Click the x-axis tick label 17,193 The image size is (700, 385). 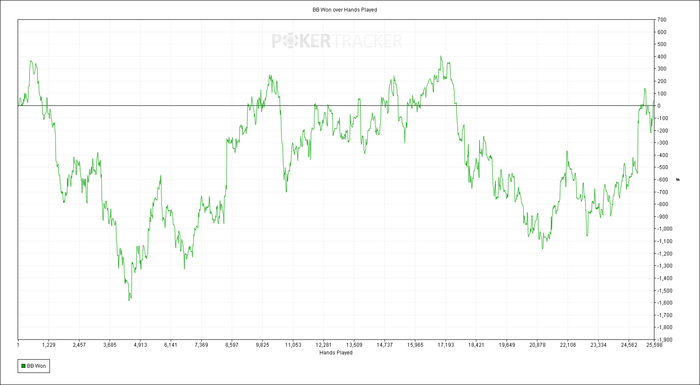coord(446,345)
